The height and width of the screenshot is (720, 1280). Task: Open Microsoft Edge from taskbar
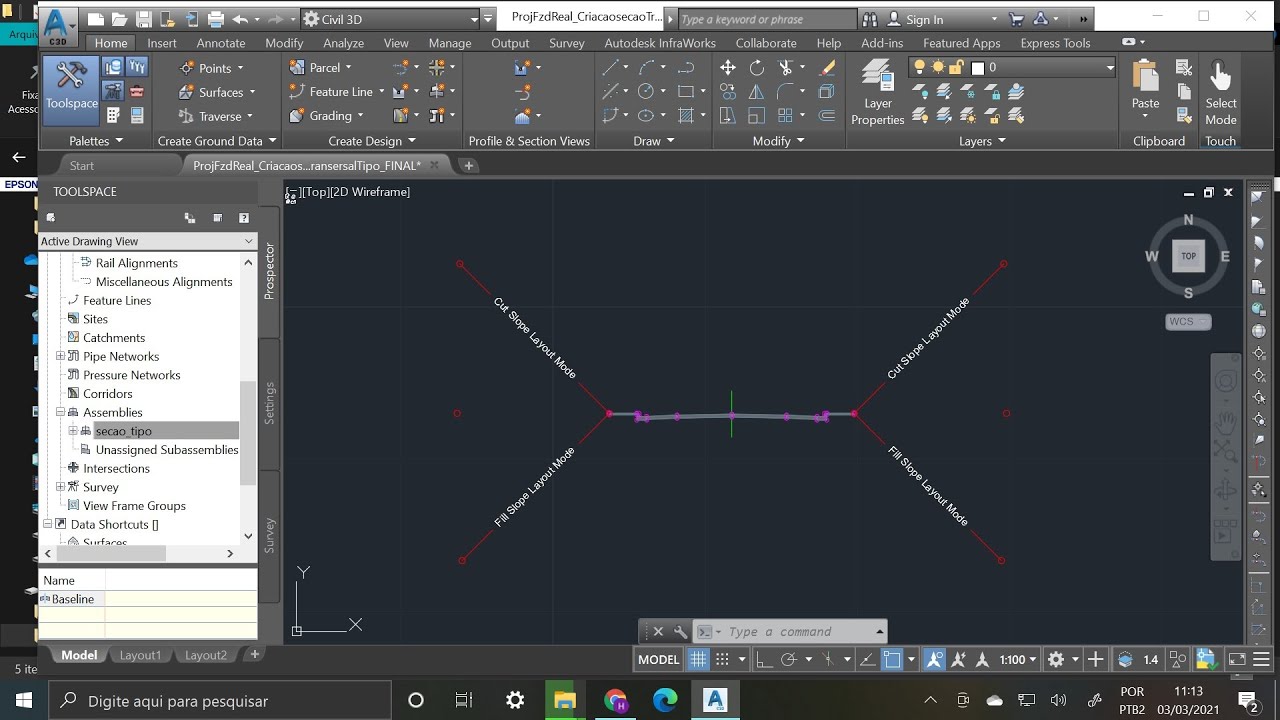(664, 701)
